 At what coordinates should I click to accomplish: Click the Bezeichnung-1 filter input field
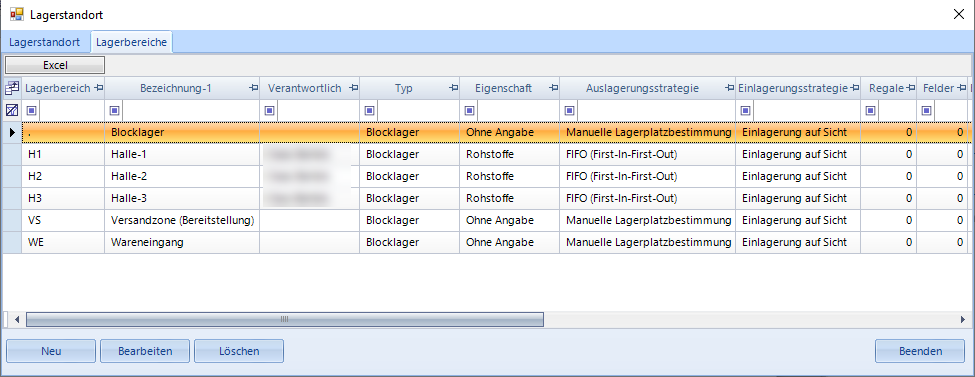pos(190,111)
